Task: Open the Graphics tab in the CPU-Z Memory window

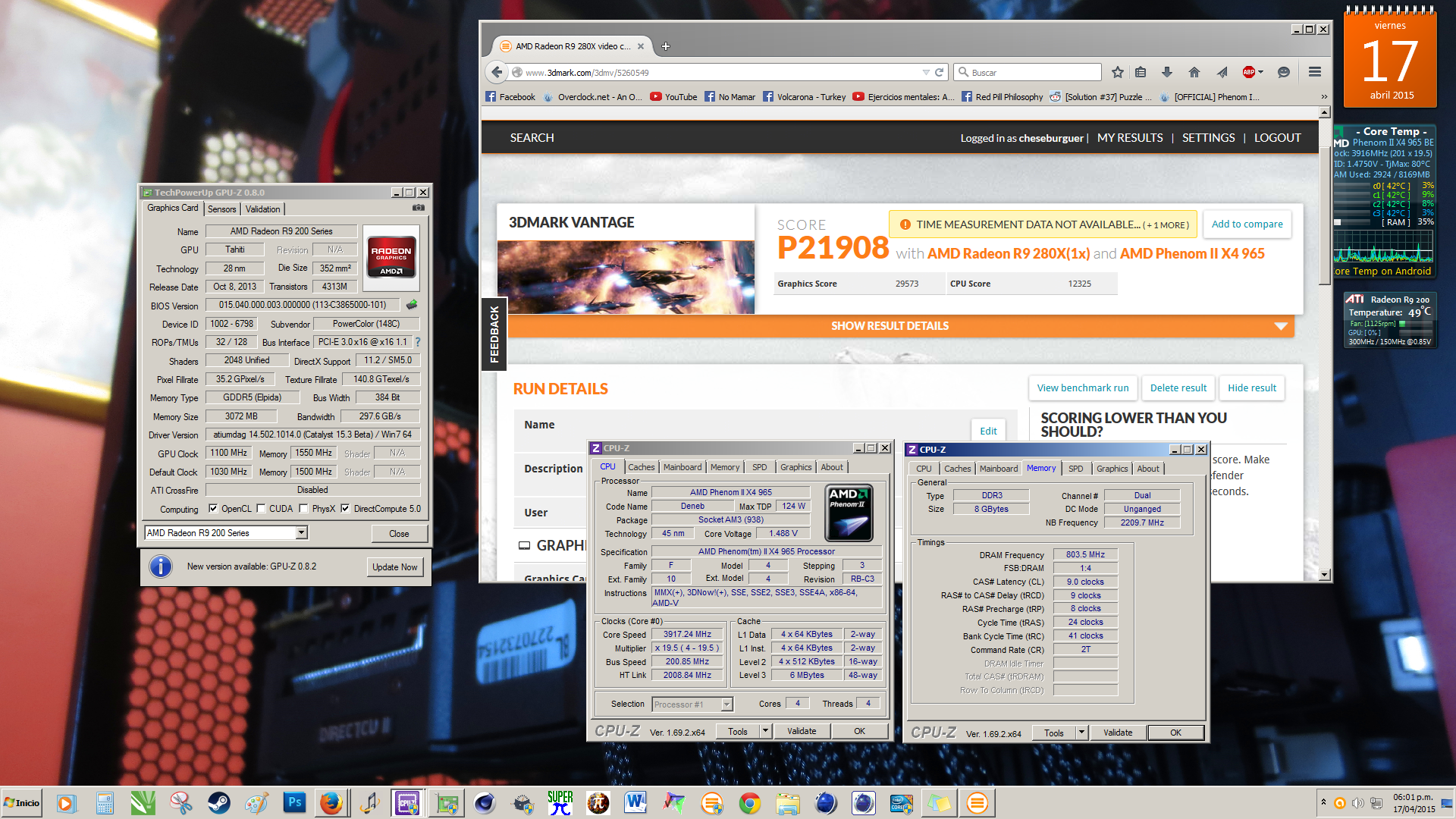Action: tap(1112, 469)
